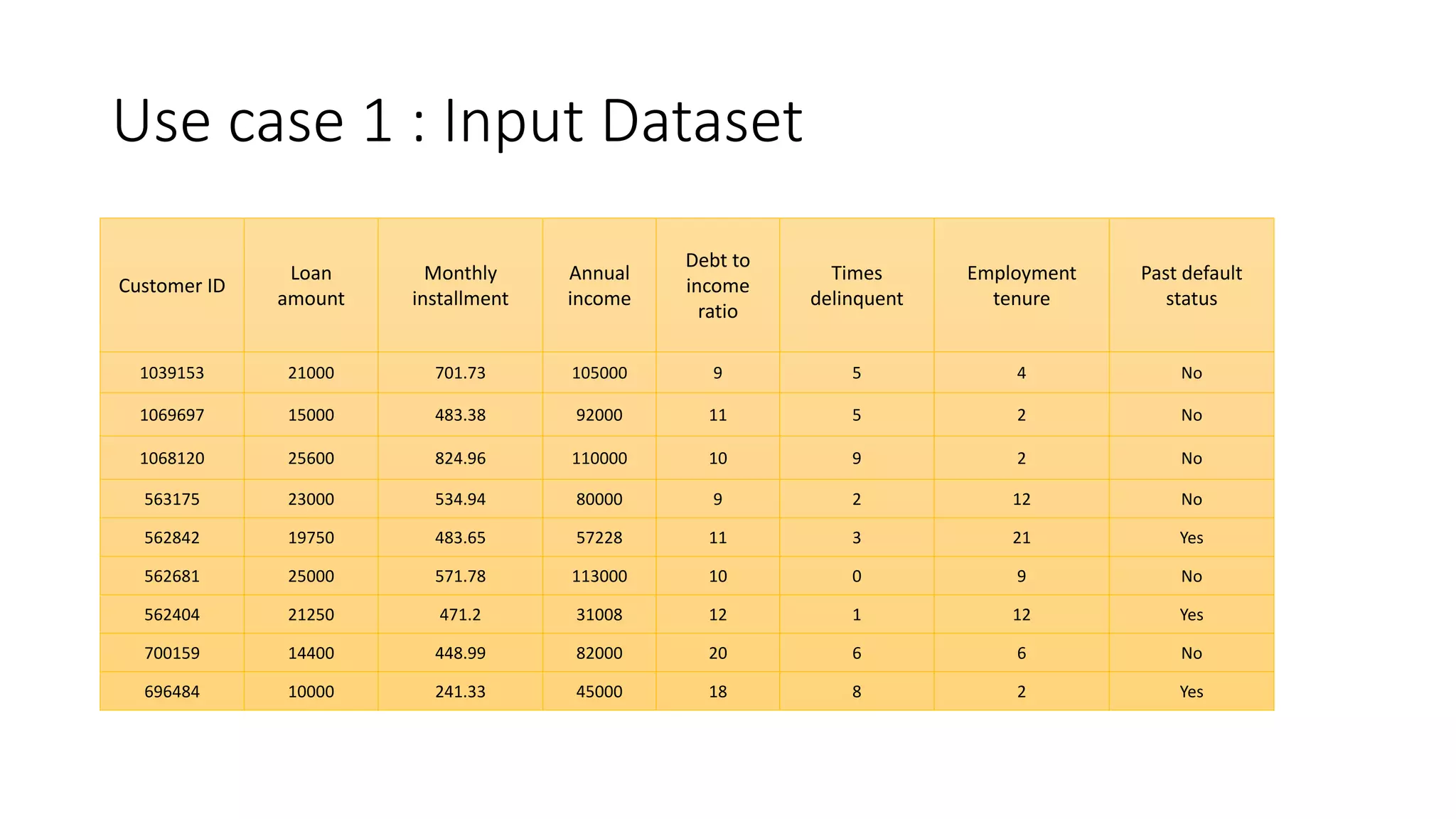Select loan amount cell 14400
1456x819 pixels.
(x=311, y=653)
